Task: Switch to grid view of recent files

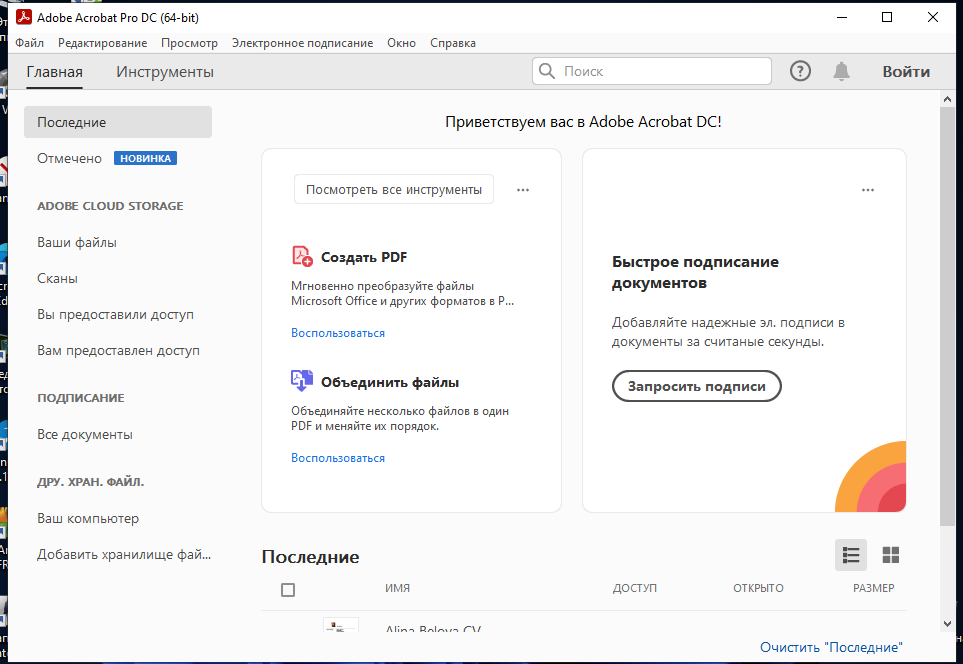Action: coord(890,555)
